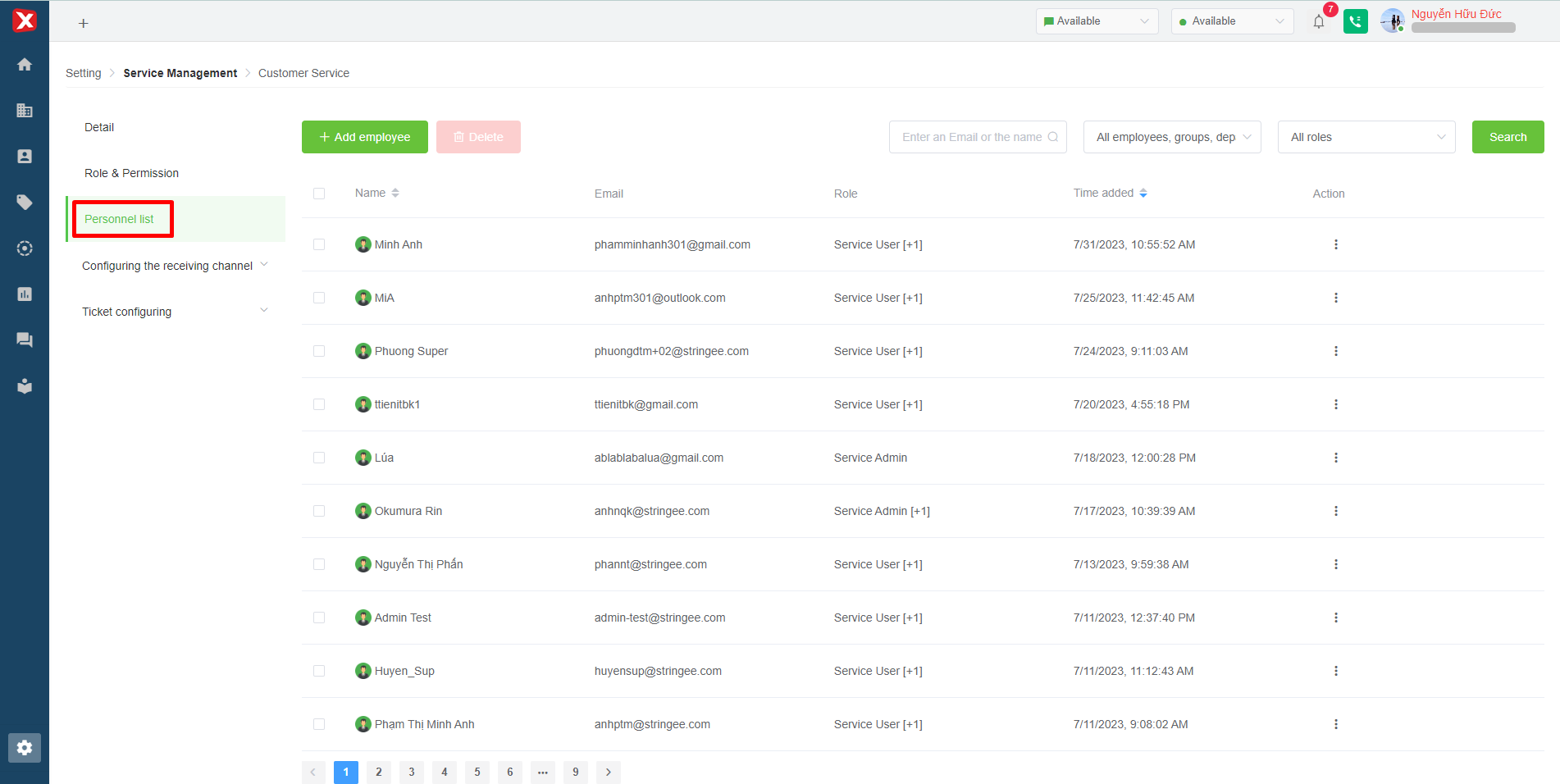The width and height of the screenshot is (1560, 784).
Task: Click the user profile avatar
Action: coord(1393,21)
